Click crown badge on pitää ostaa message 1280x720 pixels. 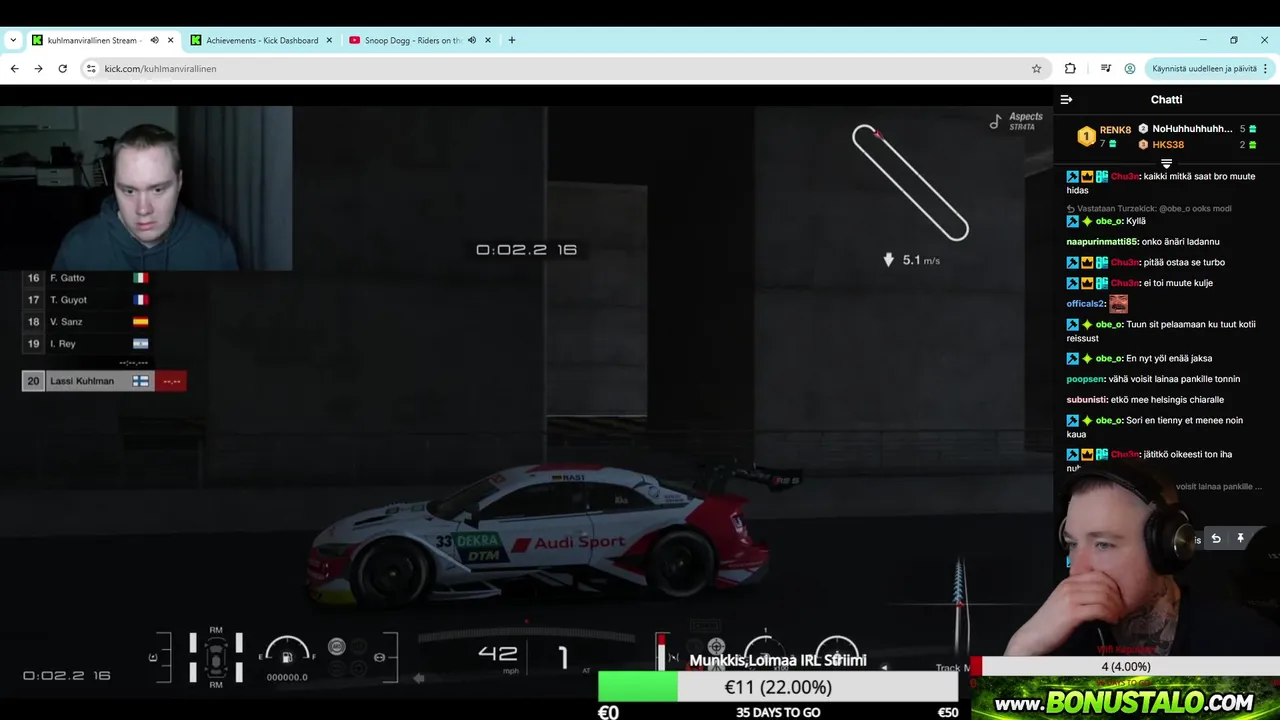click(1087, 262)
